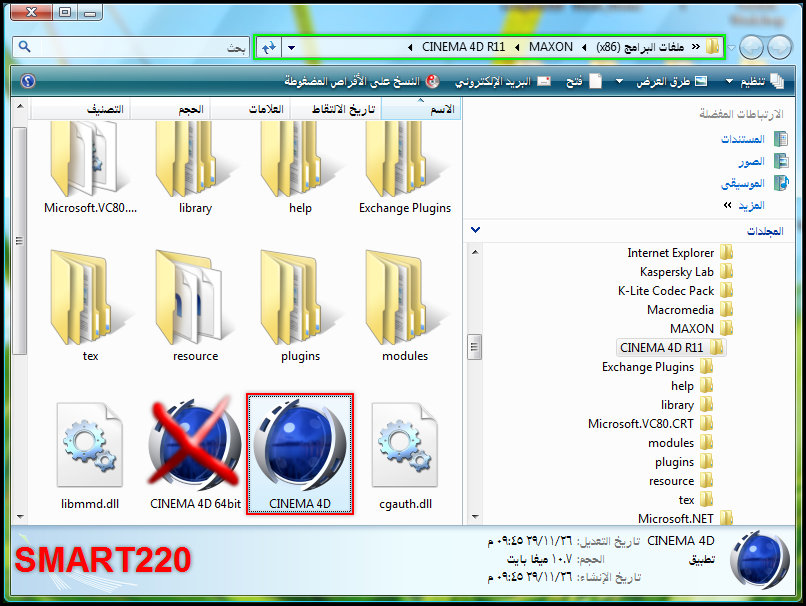The height and width of the screenshot is (606, 806).
Task: Select the CINEMA 4D application icon
Action: (x=300, y=446)
